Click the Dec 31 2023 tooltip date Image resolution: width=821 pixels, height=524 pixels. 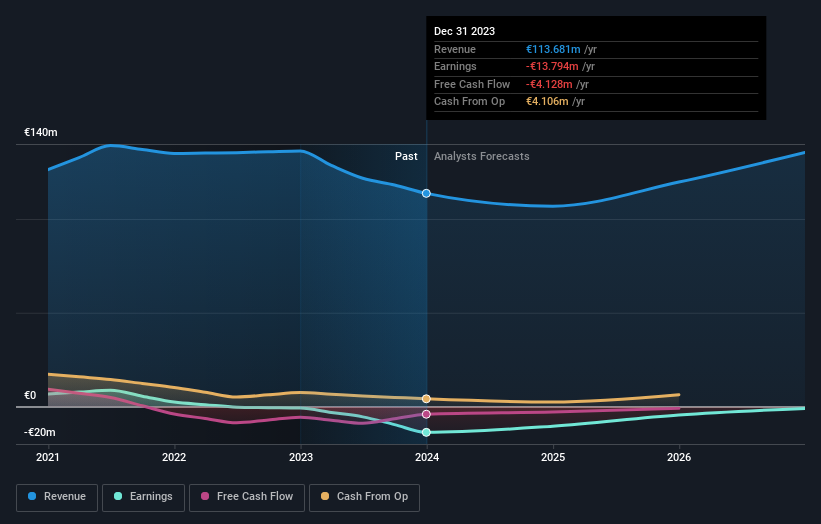464,31
